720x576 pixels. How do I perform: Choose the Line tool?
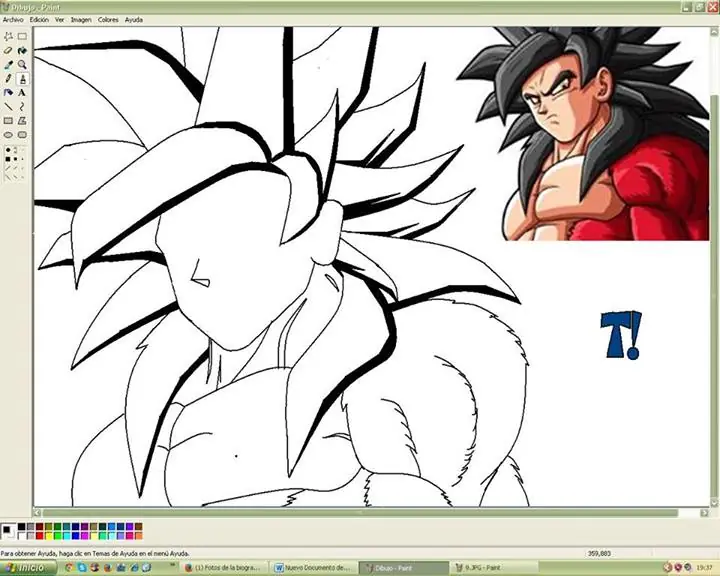pyautogui.click(x=8, y=107)
